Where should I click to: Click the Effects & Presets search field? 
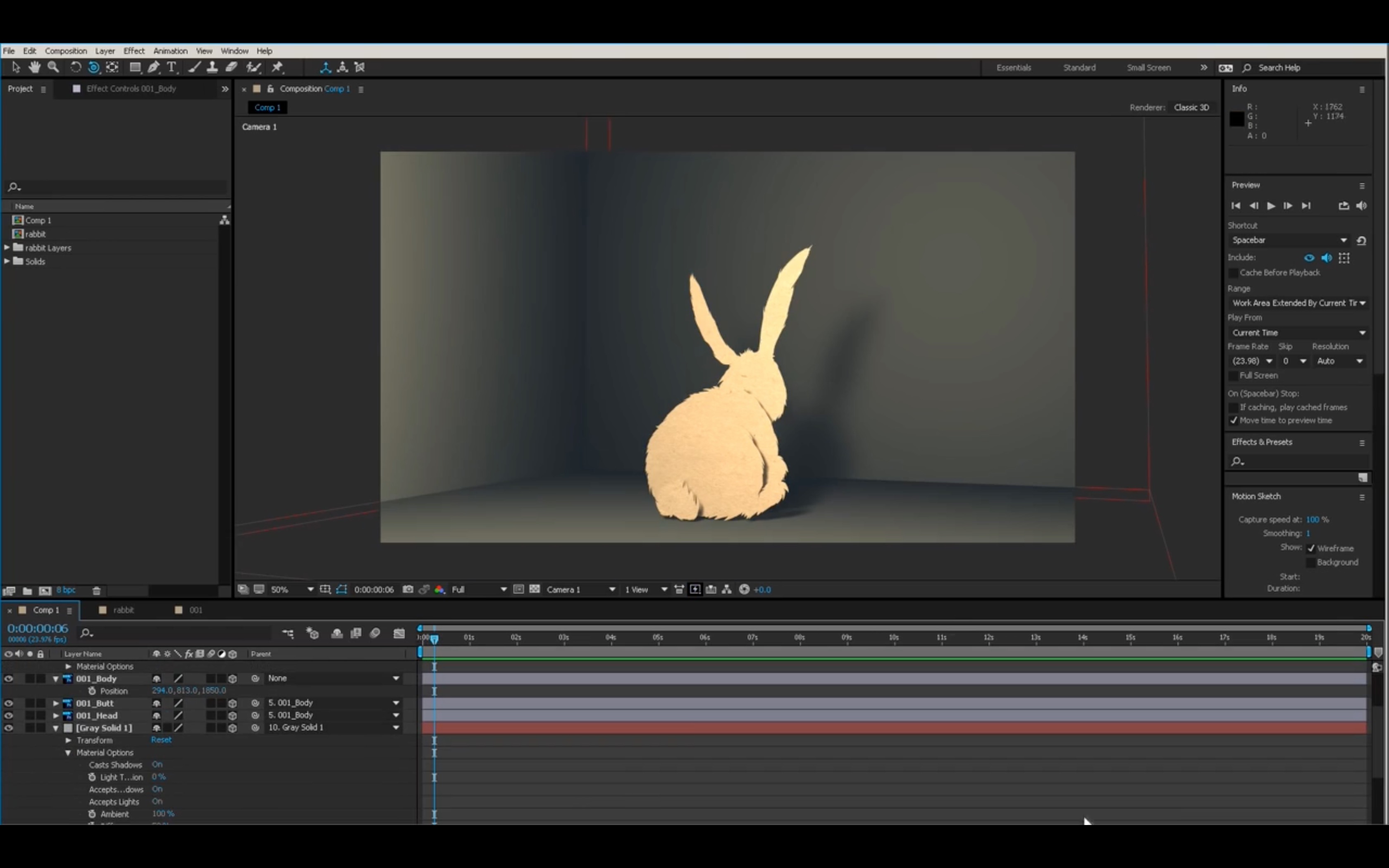click(1298, 461)
